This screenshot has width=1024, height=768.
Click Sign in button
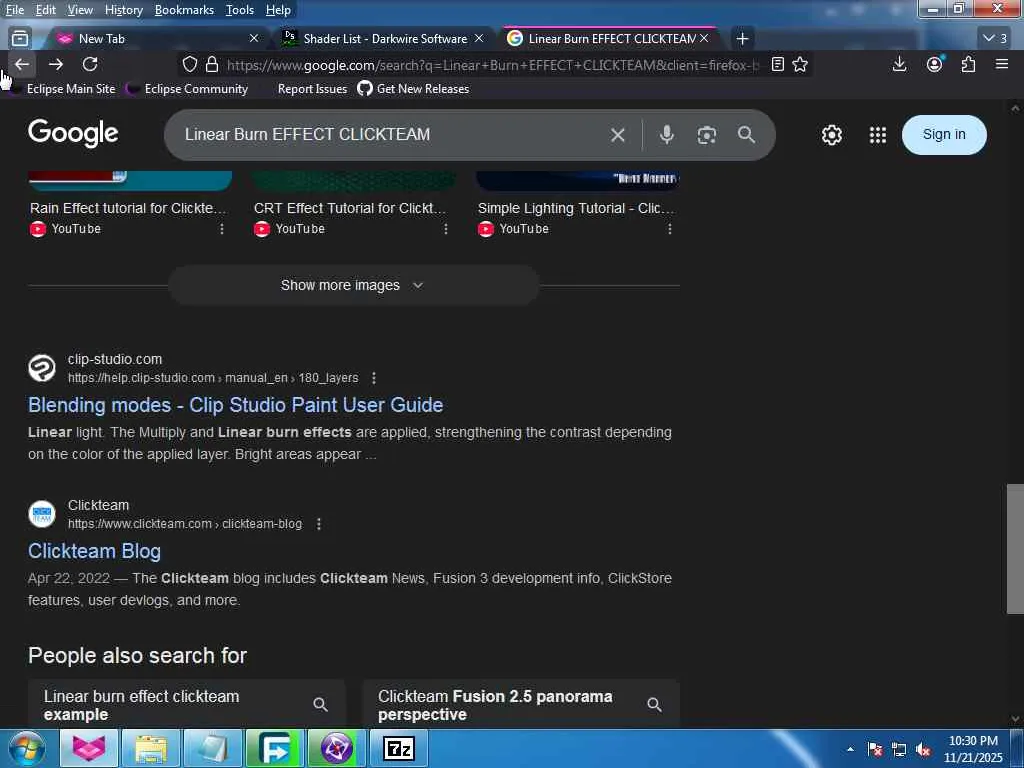click(944, 135)
